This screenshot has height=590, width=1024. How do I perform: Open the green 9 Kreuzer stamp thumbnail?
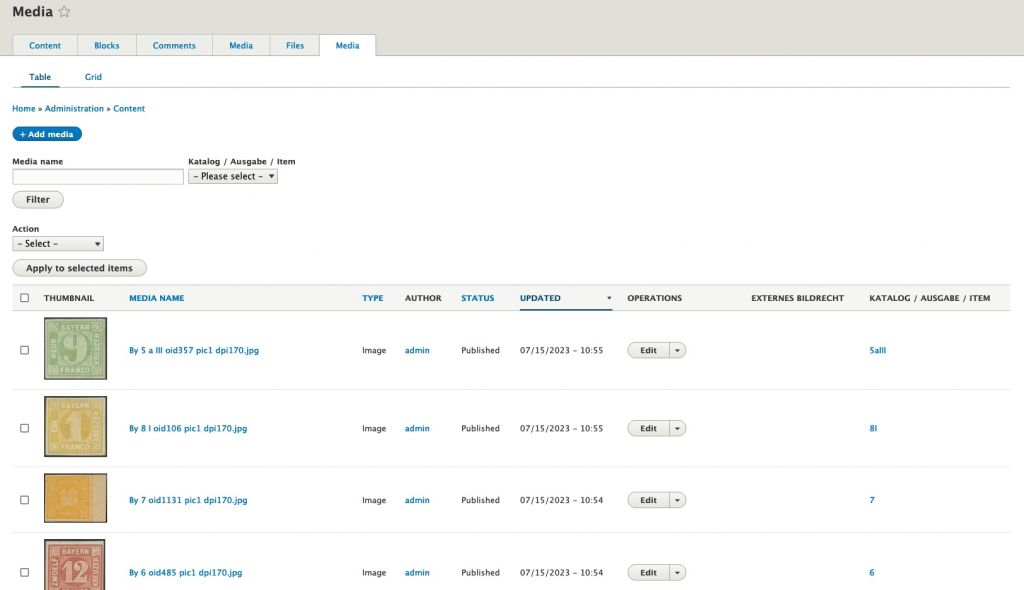tap(75, 349)
